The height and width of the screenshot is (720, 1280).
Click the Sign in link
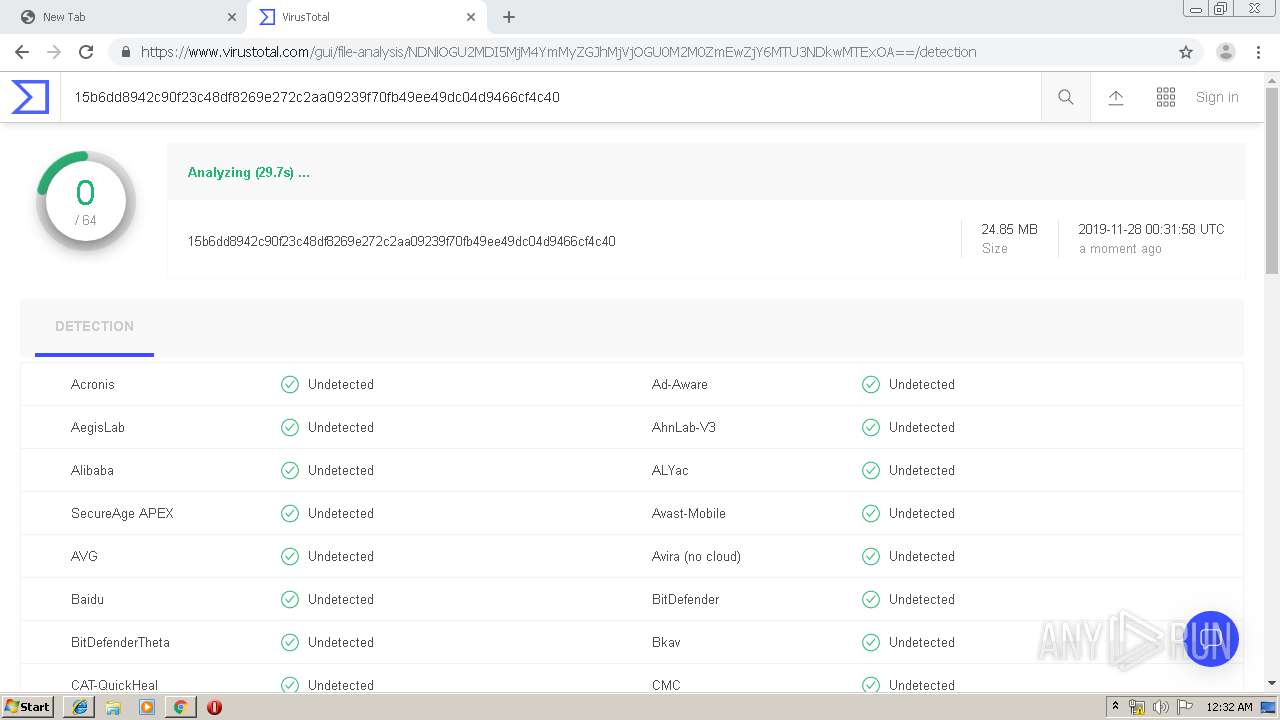click(x=1217, y=97)
